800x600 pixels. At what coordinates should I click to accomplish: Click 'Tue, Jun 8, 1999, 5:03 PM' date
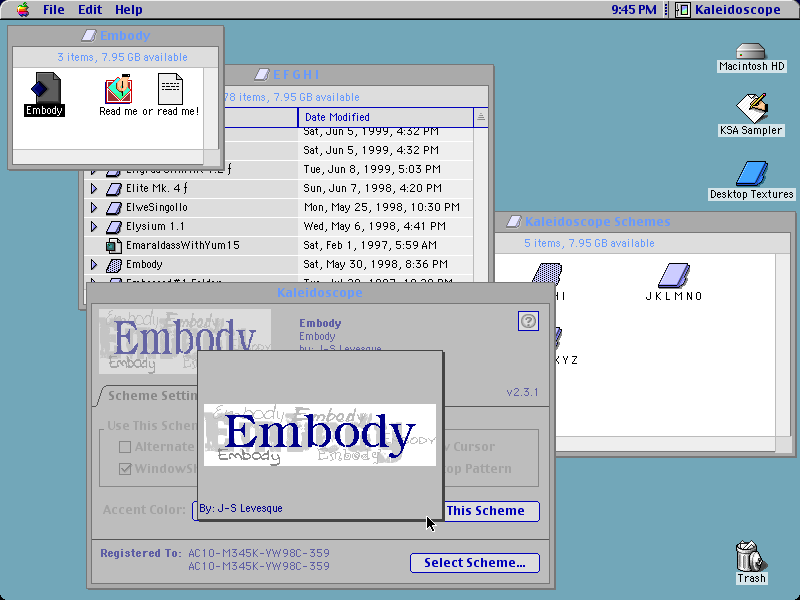coord(372,169)
